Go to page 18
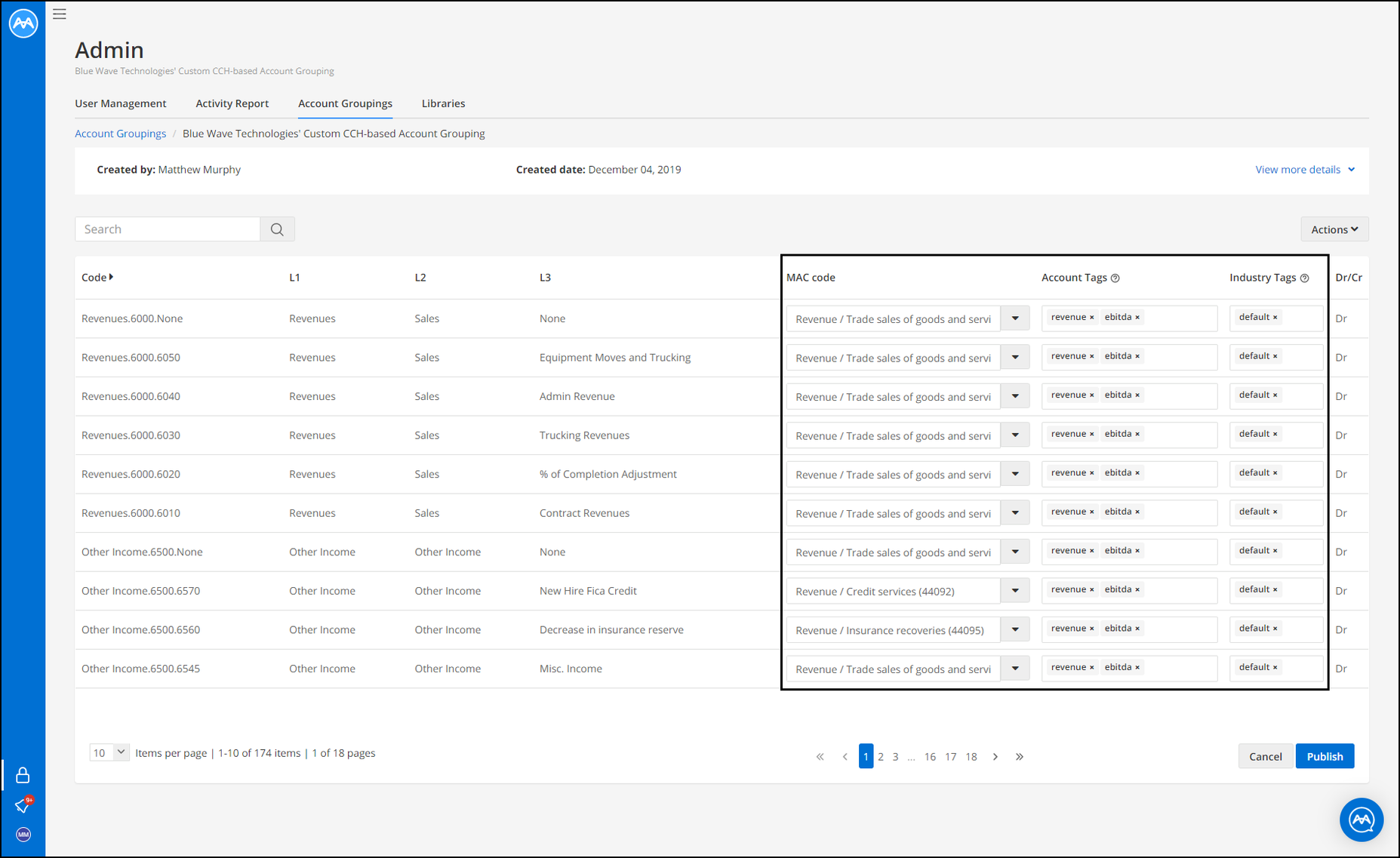Viewport: 1400px width, 858px height. [x=971, y=757]
